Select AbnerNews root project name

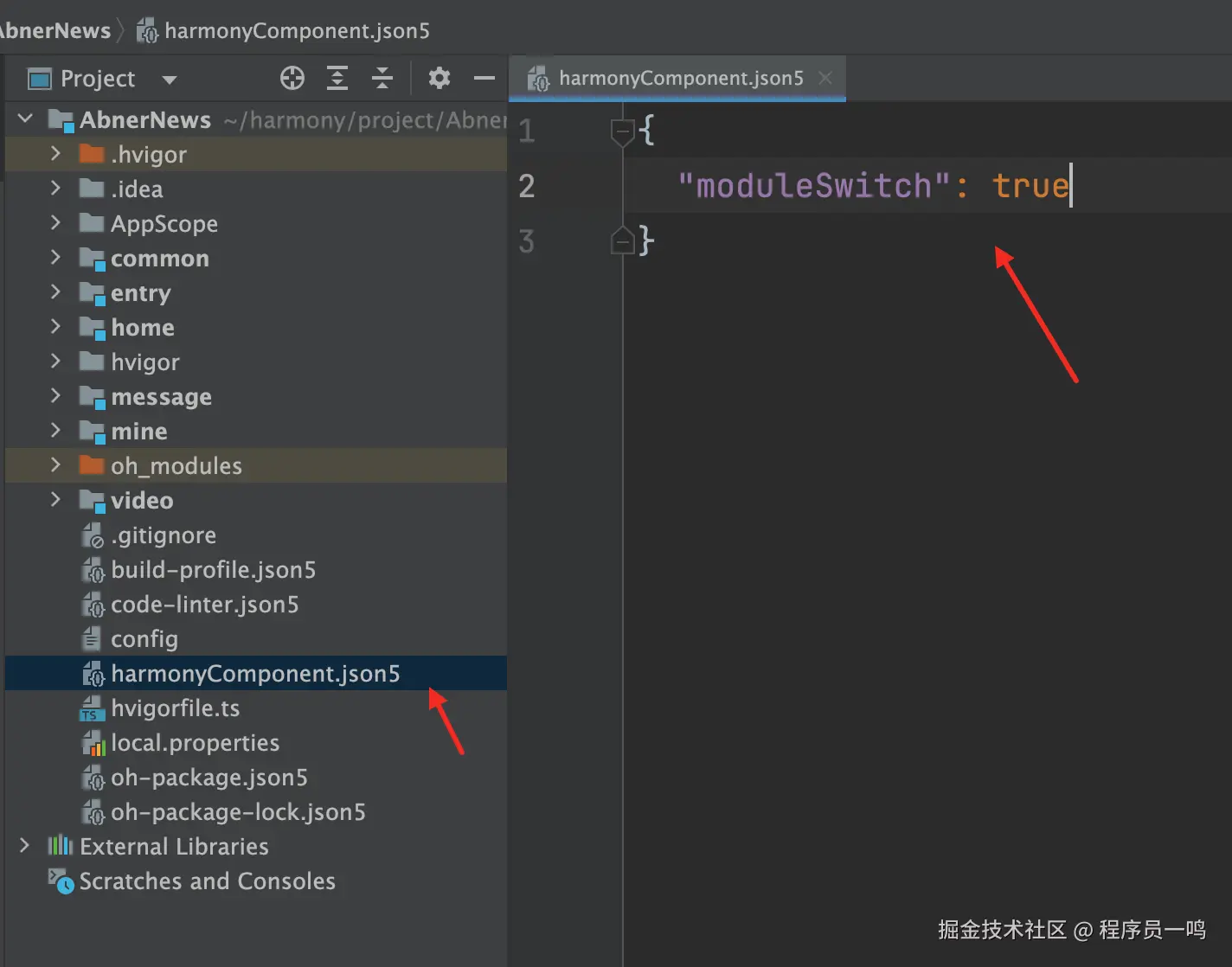coord(145,119)
